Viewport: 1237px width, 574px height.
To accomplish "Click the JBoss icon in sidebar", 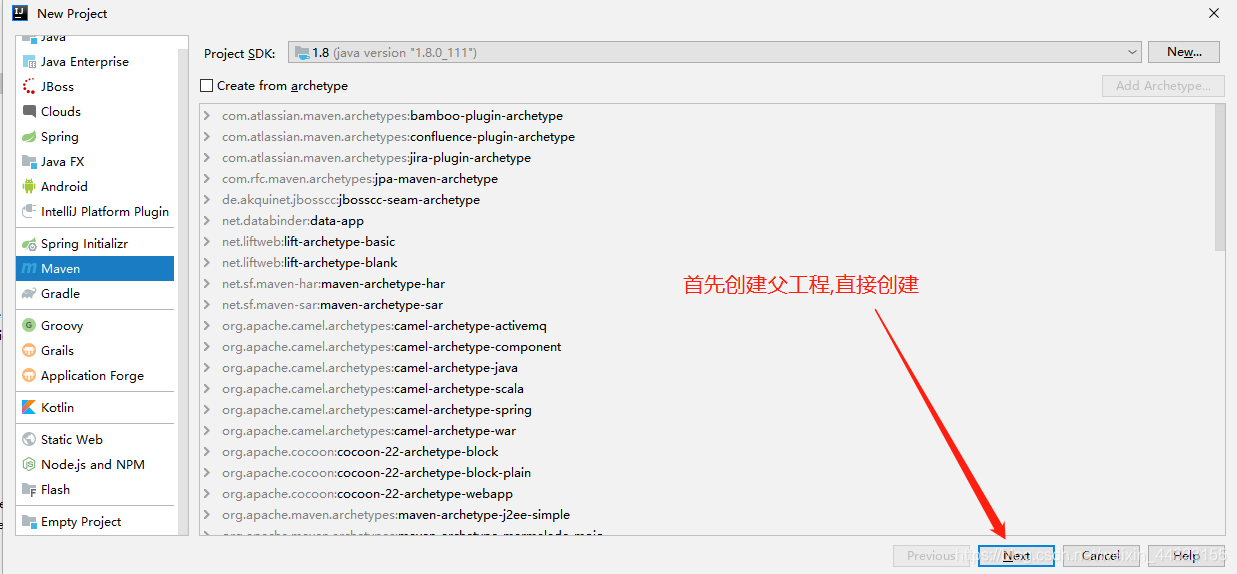I will (x=29, y=87).
